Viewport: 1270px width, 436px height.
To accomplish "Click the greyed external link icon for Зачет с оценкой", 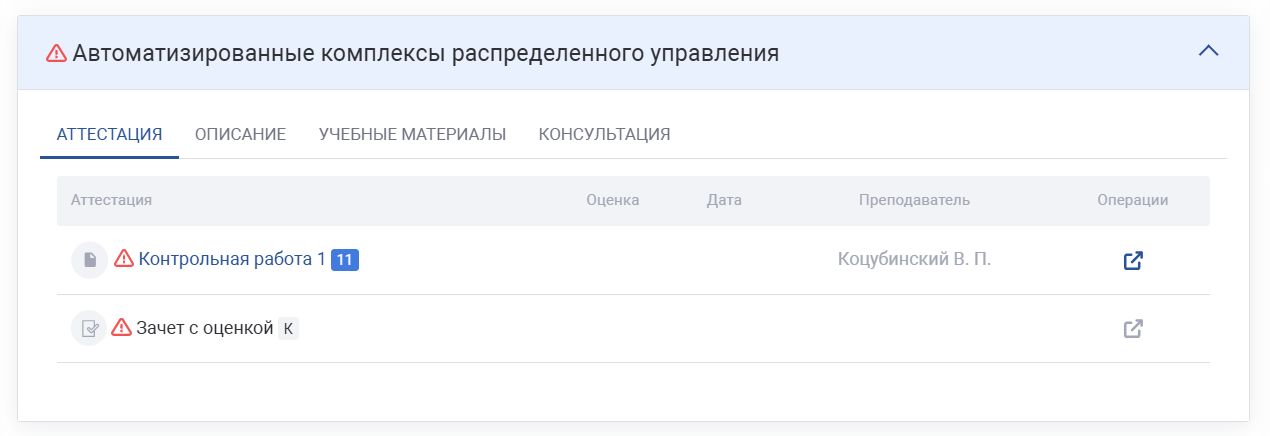I will point(1133,328).
